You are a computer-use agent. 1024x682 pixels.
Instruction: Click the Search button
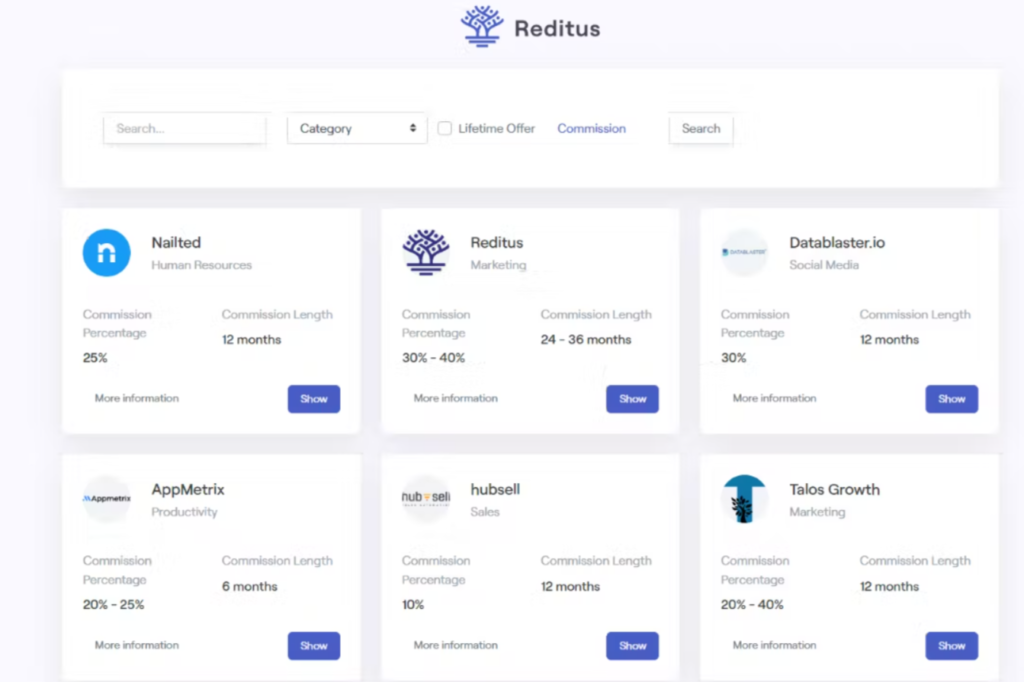click(701, 129)
